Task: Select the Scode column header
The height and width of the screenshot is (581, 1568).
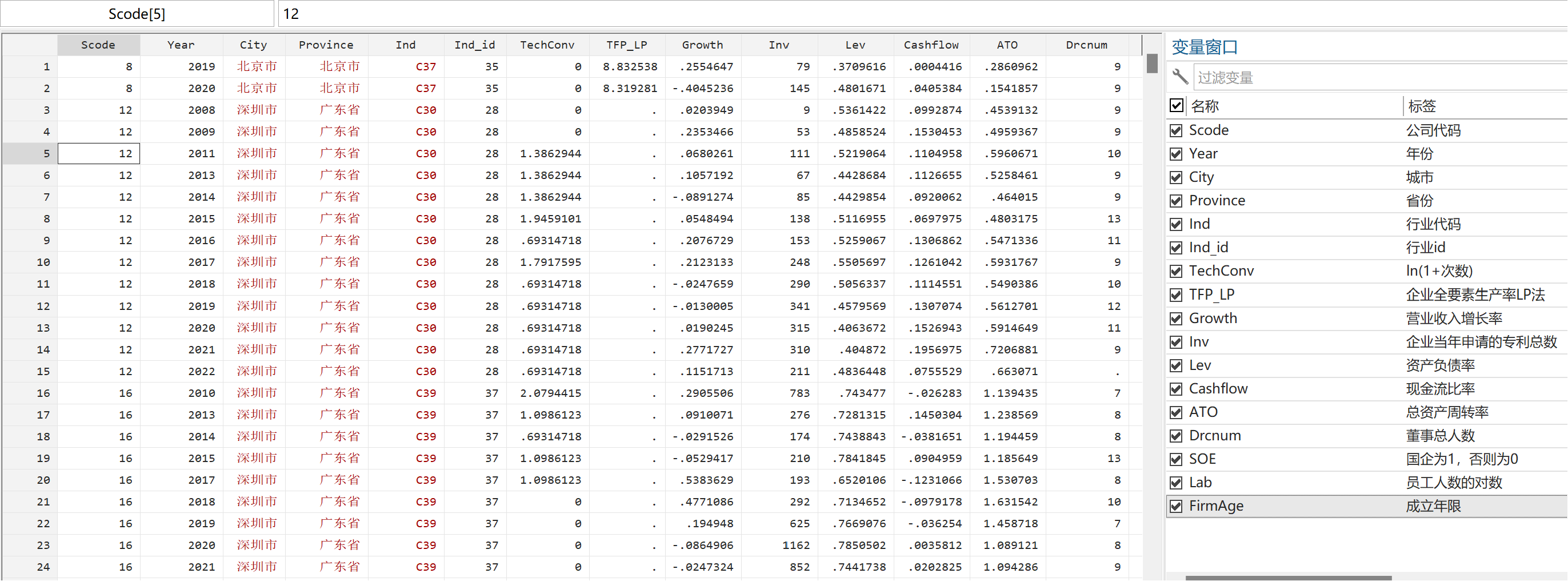Action: pos(98,45)
